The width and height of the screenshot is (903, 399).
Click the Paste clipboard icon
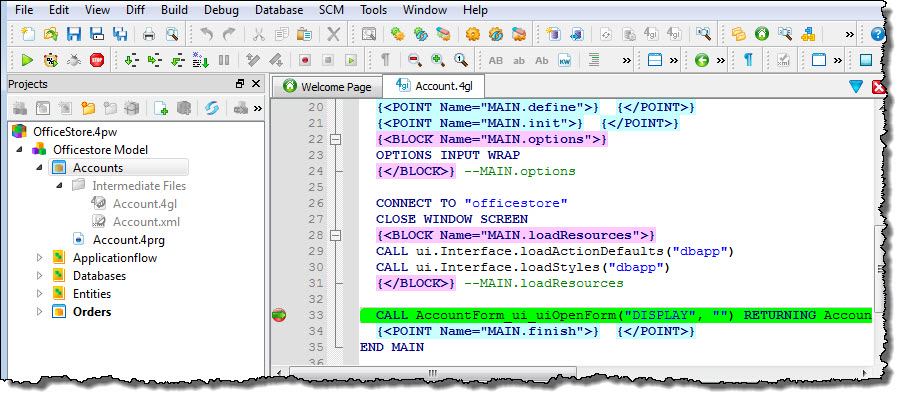[x=304, y=35]
